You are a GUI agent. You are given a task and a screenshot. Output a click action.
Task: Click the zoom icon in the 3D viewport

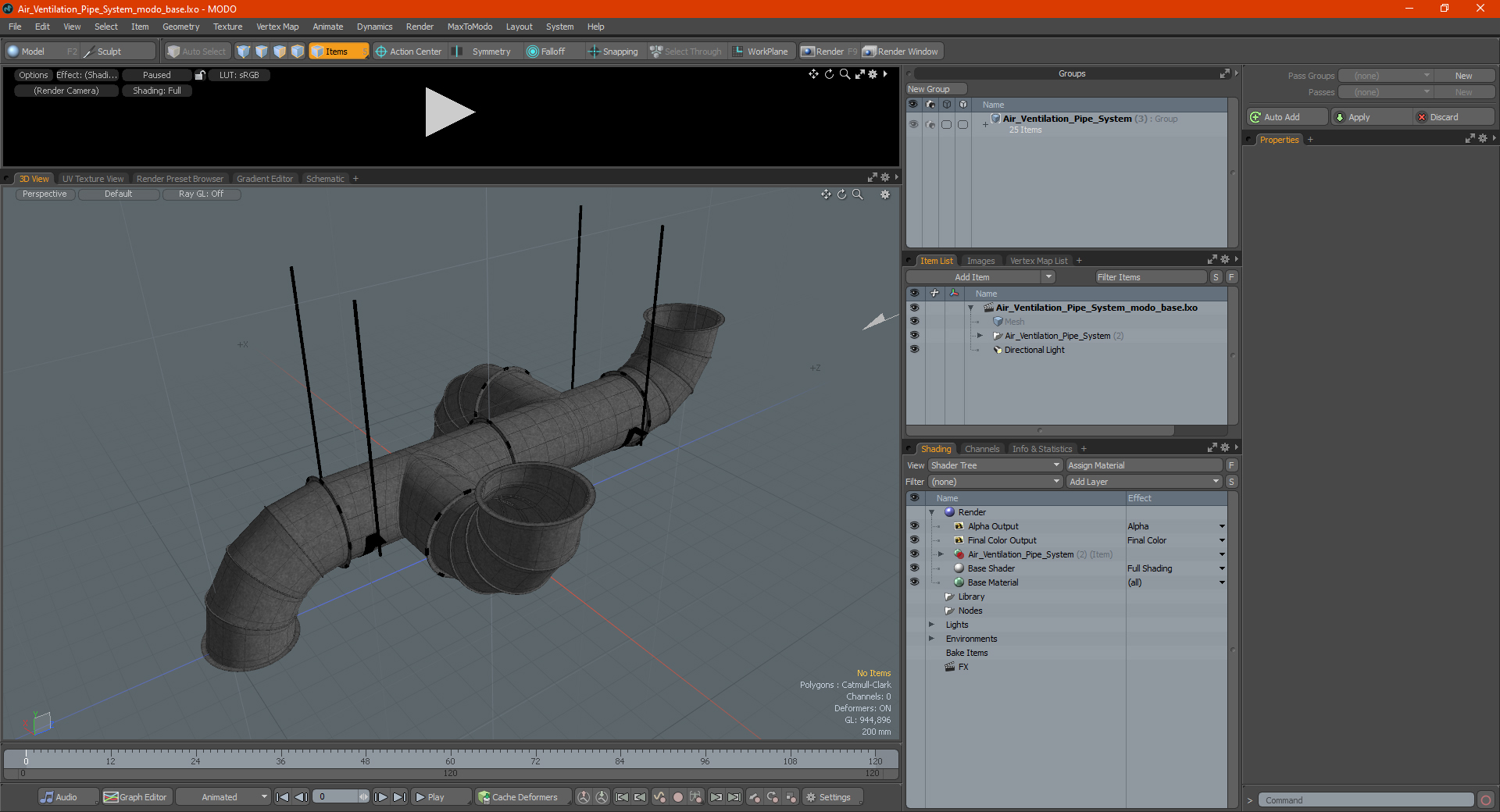[x=858, y=194]
